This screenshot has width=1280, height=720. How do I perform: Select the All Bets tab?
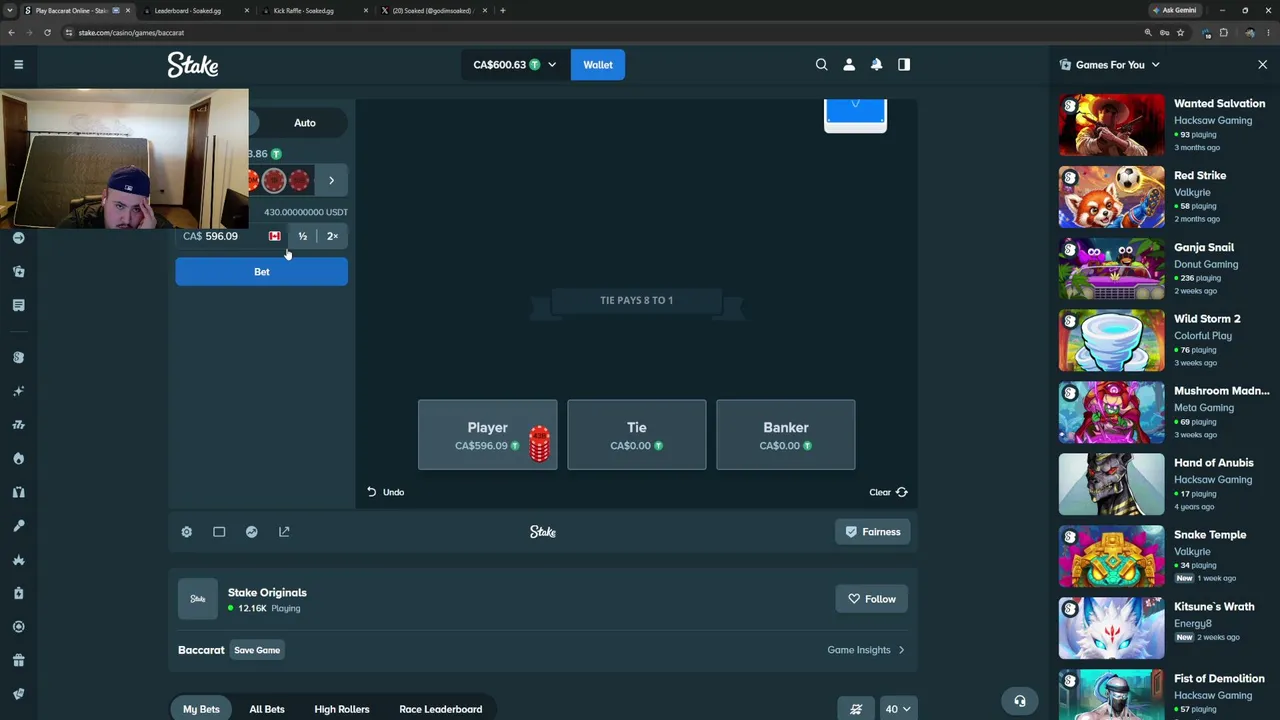coord(267,709)
